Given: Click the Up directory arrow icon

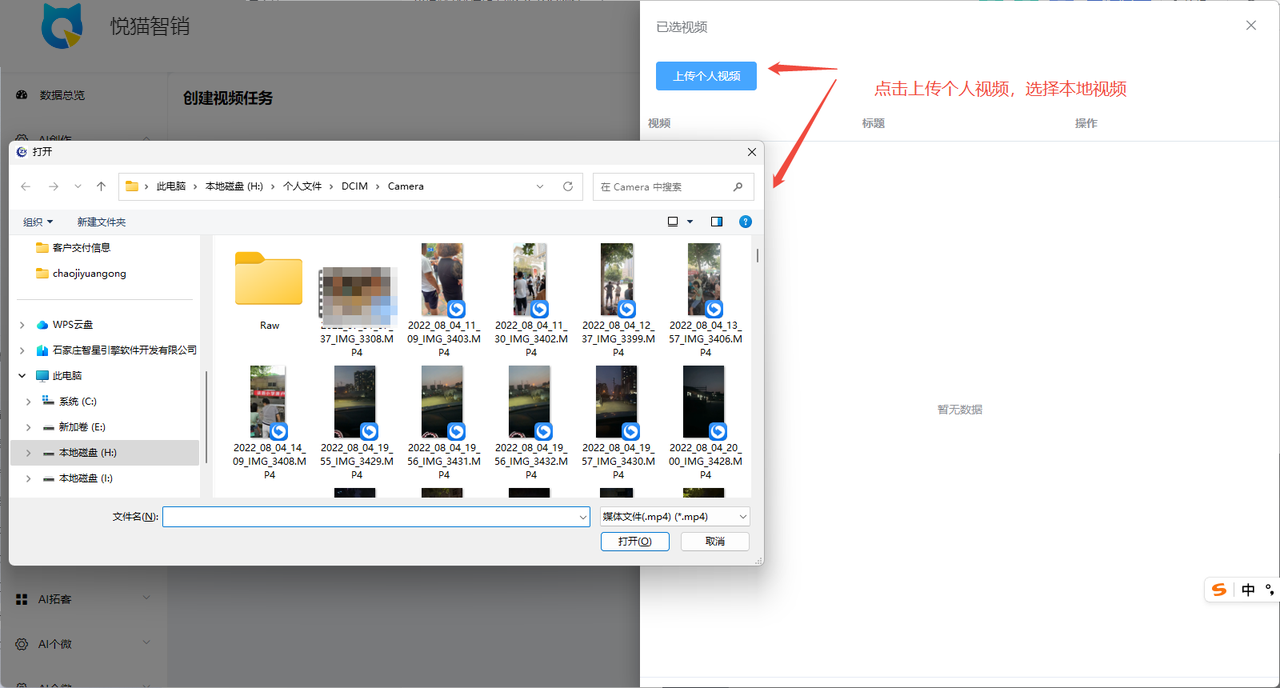Looking at the screenshot, I should [x=101, y=187].
